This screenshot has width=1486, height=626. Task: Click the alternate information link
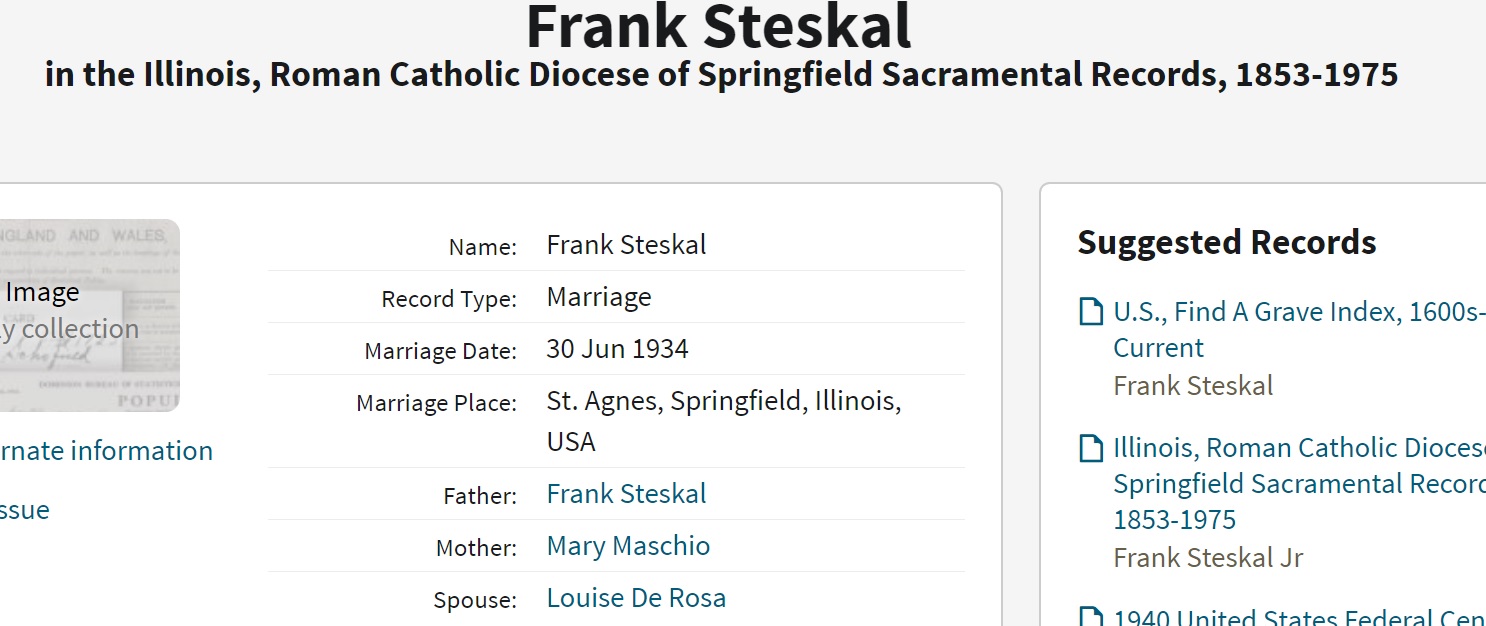106,451
